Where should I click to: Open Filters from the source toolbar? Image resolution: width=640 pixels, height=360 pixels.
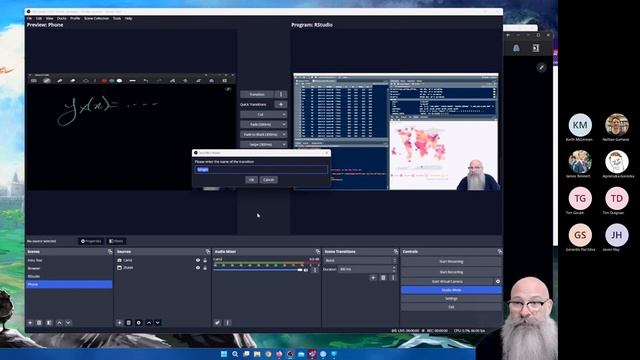point(116,241)
